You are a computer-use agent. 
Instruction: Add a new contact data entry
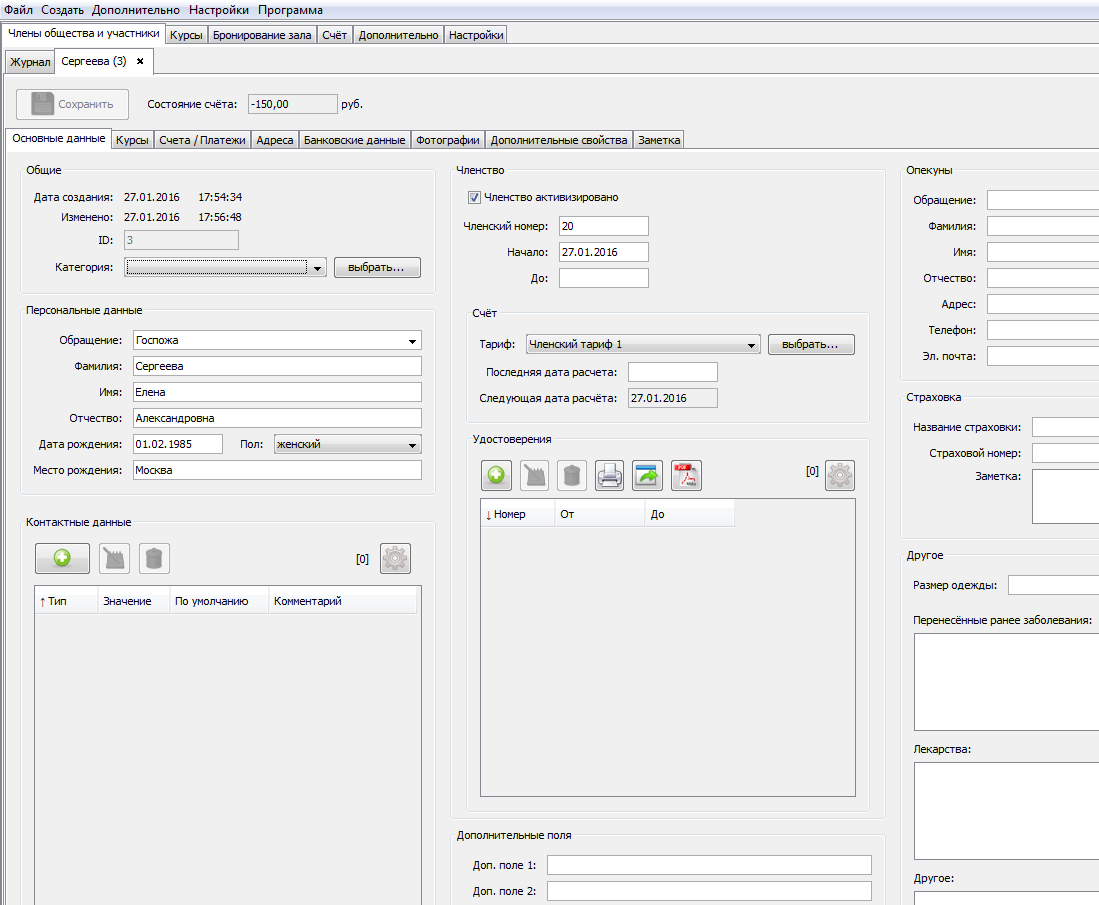[62, 559]
